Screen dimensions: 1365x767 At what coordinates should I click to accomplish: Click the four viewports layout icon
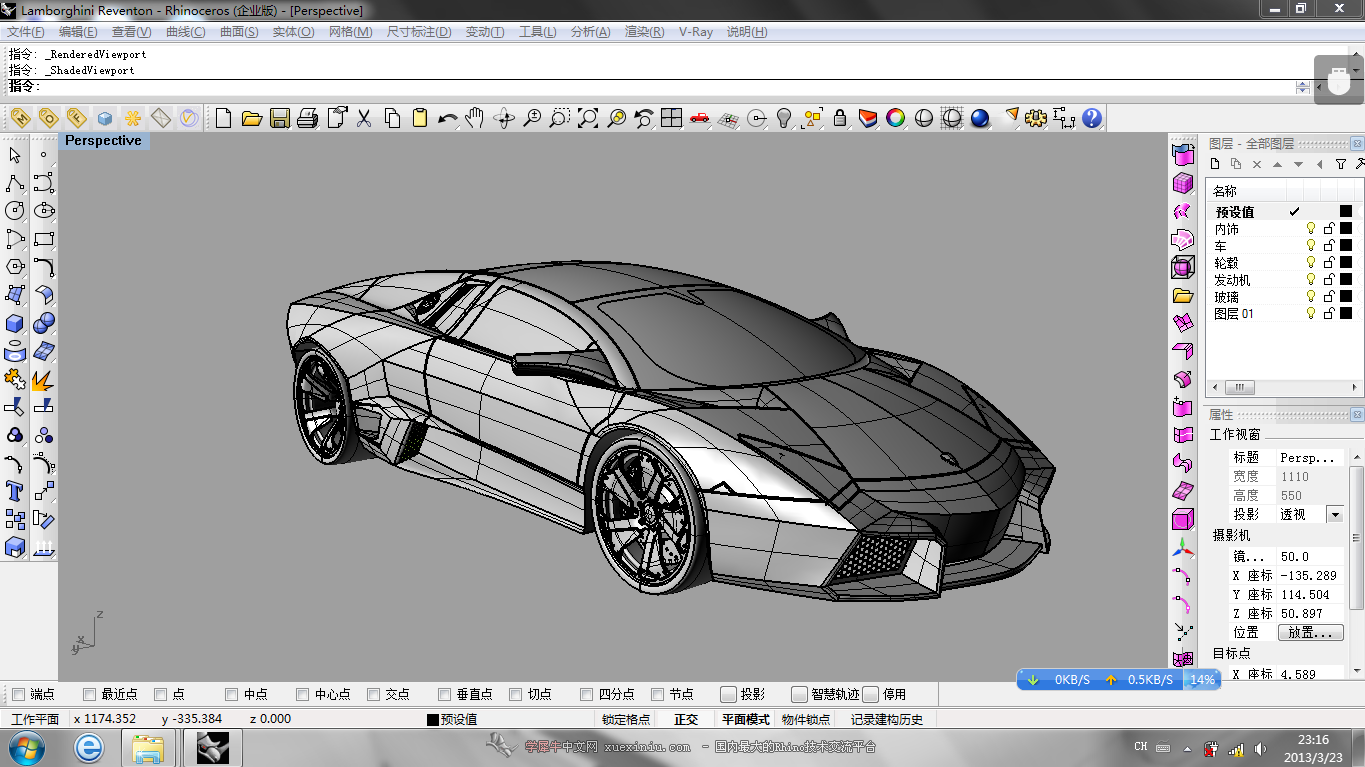[672, 118]
